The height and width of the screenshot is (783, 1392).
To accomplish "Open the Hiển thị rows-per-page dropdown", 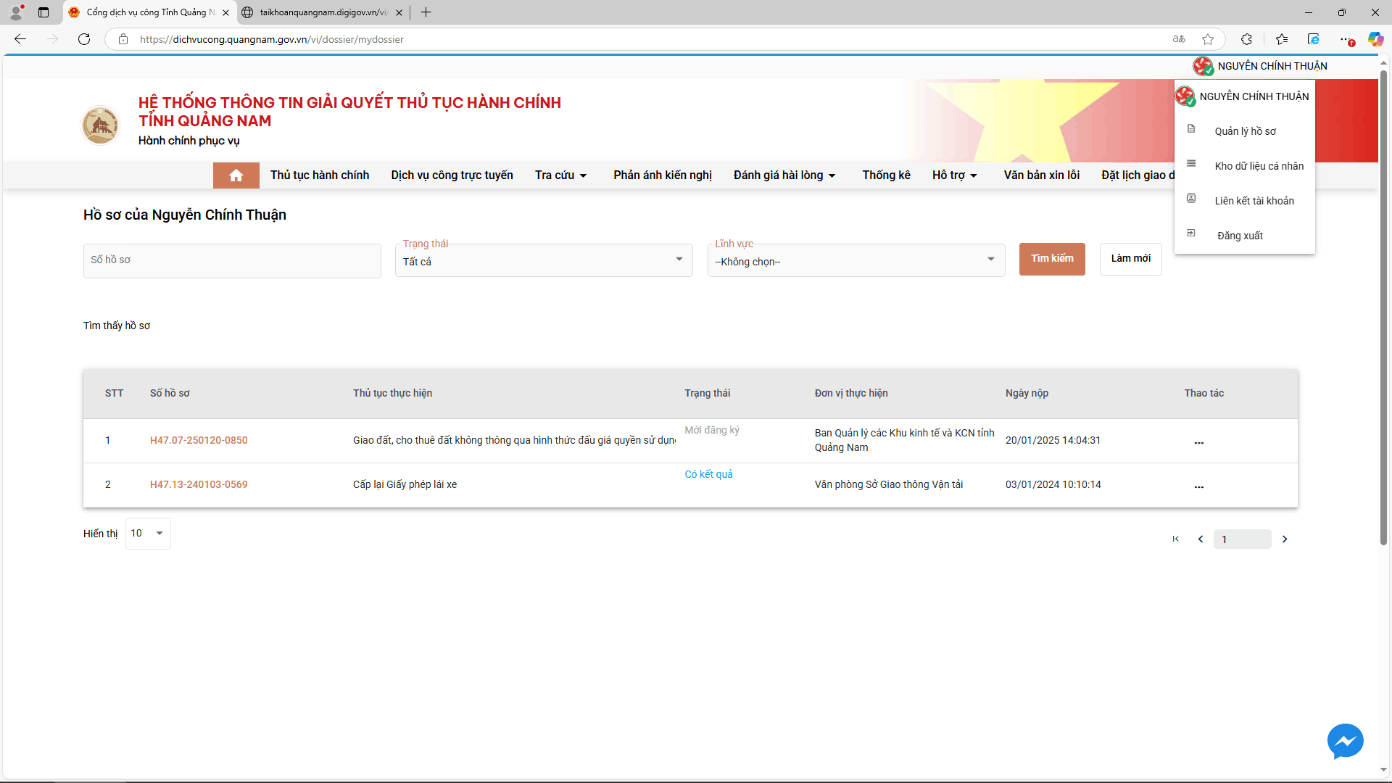I will [x=147, y=533].
